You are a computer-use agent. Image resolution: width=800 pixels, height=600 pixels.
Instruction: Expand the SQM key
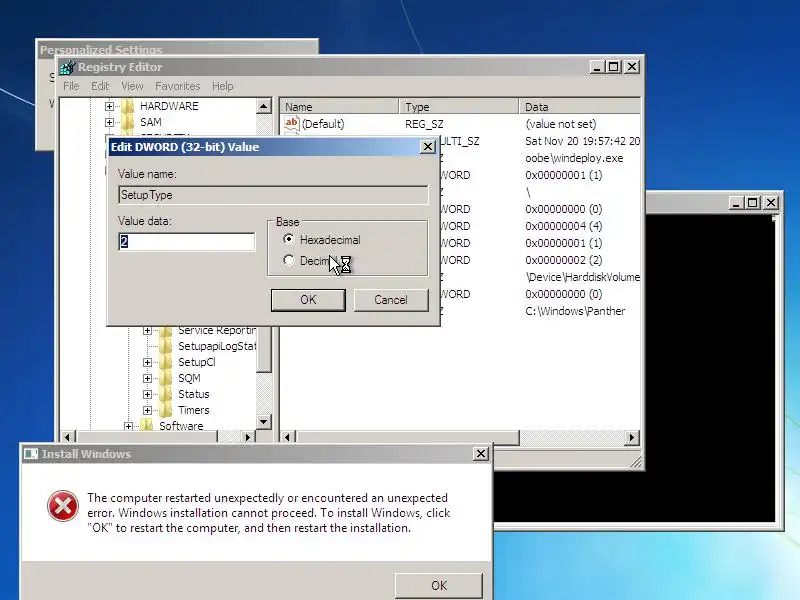(x=147, y=379)
